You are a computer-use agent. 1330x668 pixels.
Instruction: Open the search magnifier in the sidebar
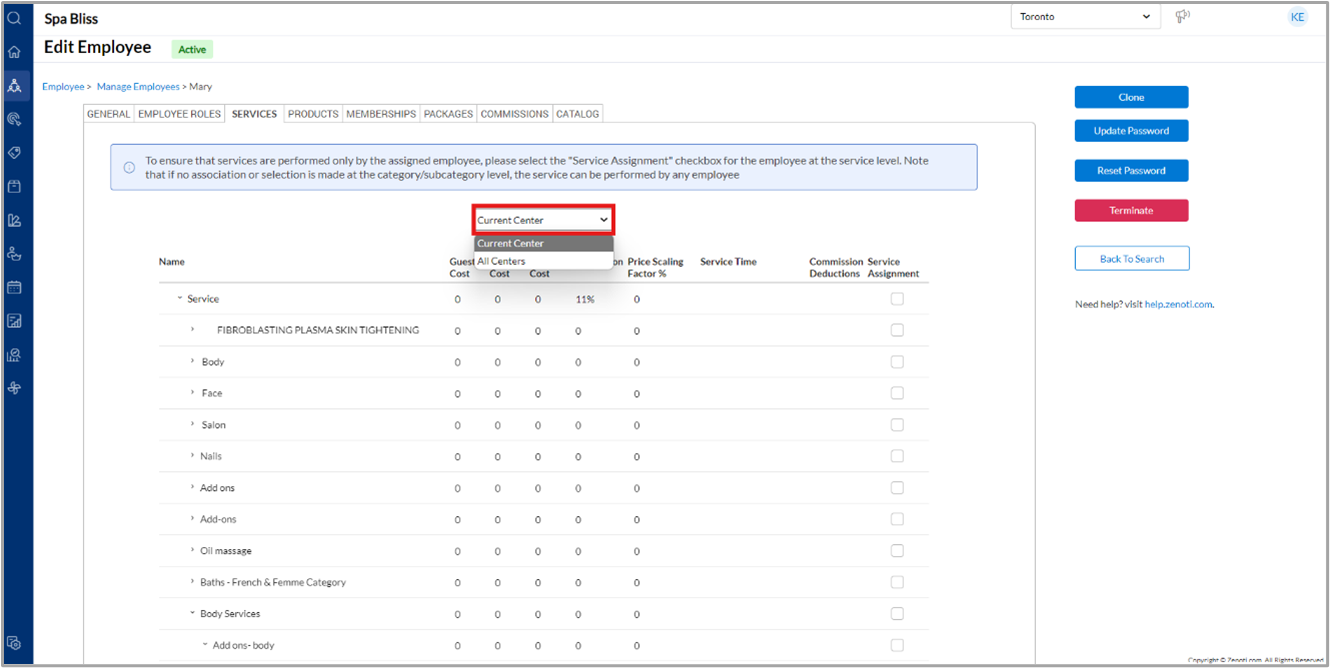(14, 18)
